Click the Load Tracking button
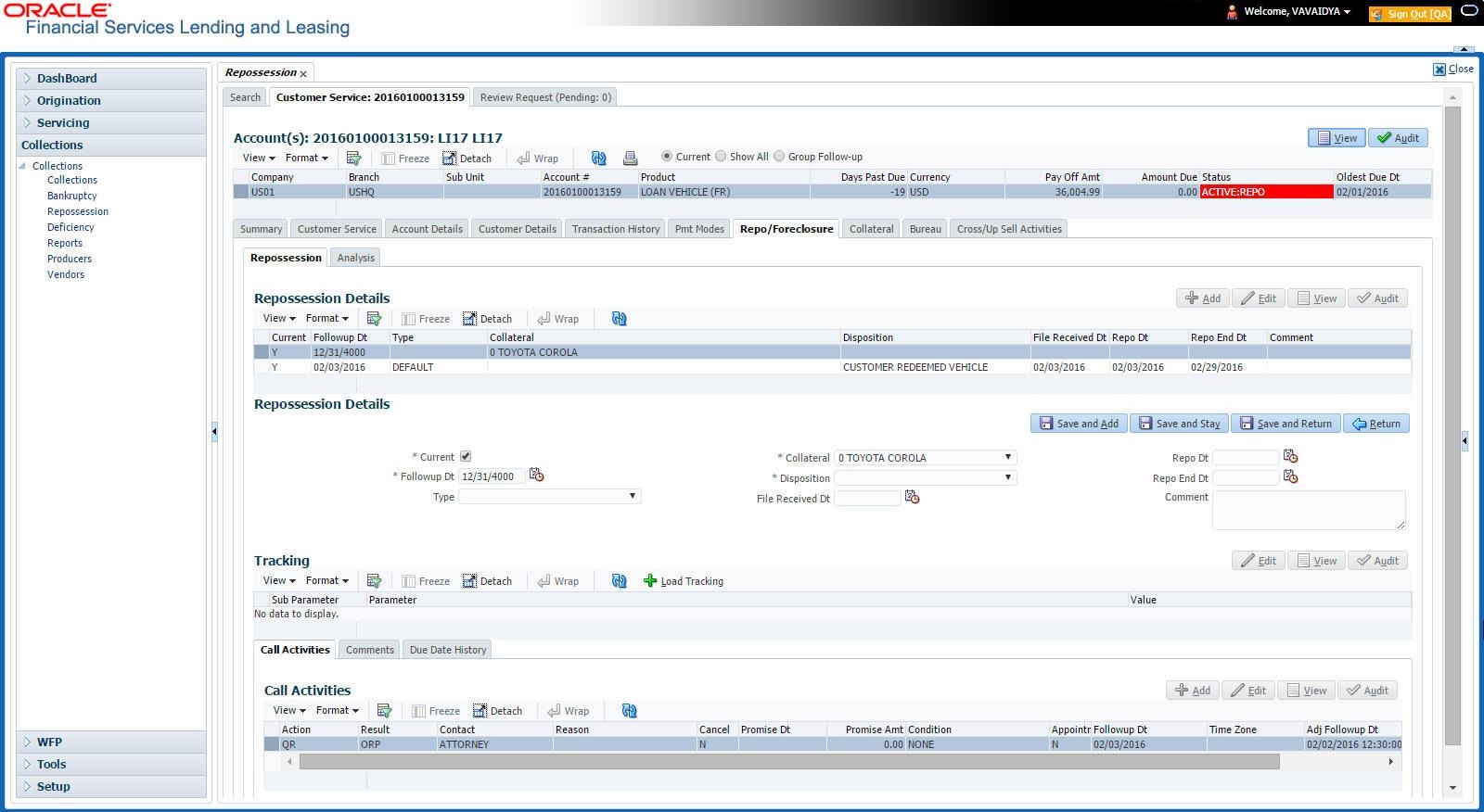The width and height of the screenshot is (1484, 812). click(684, 581)
